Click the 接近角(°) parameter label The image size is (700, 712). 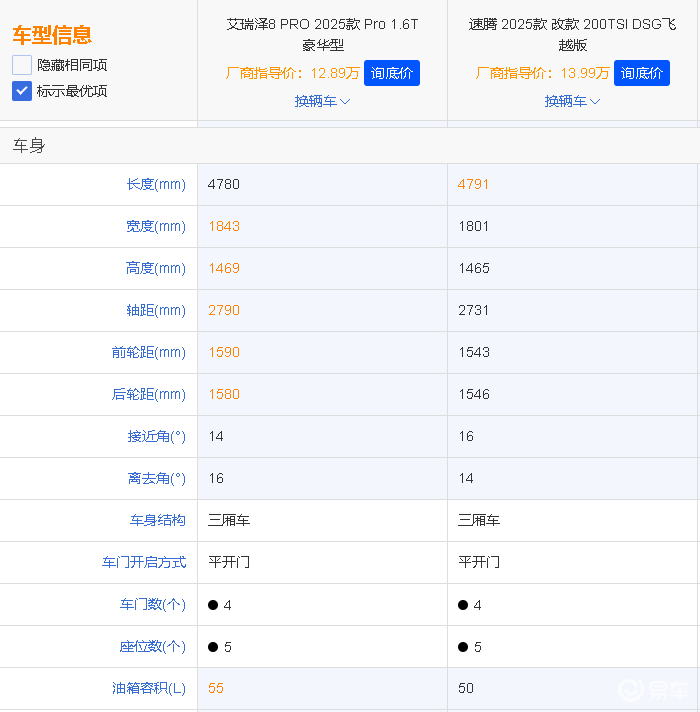click(x=157, y=436)
